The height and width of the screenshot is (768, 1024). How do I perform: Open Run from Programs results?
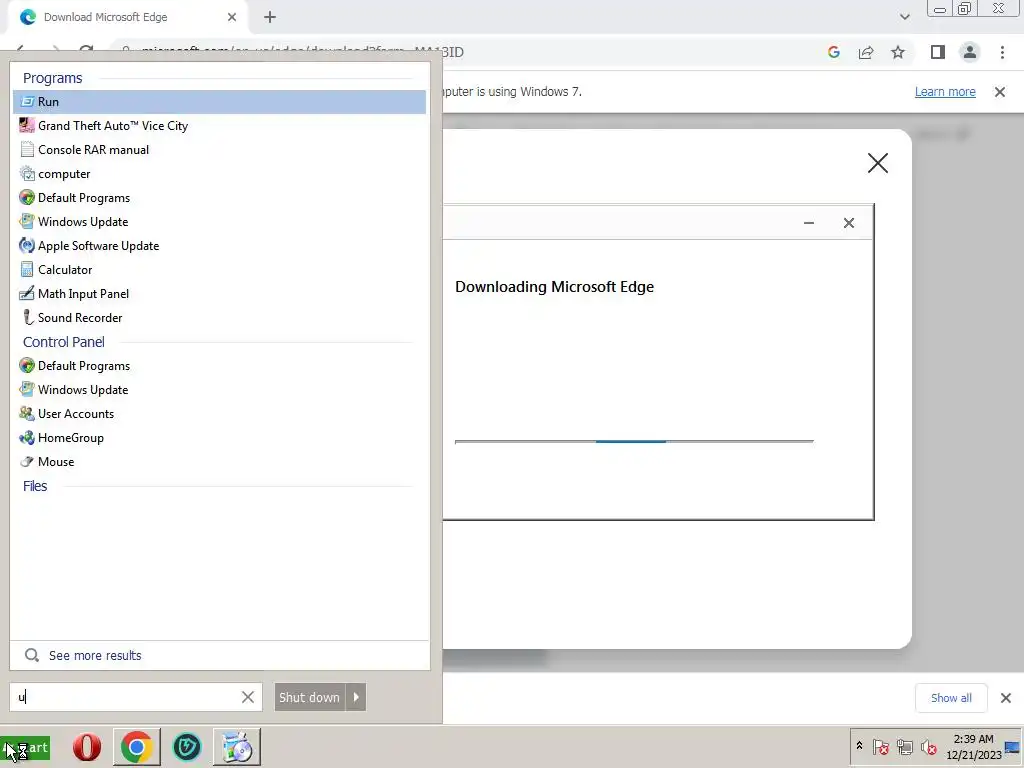219,102
